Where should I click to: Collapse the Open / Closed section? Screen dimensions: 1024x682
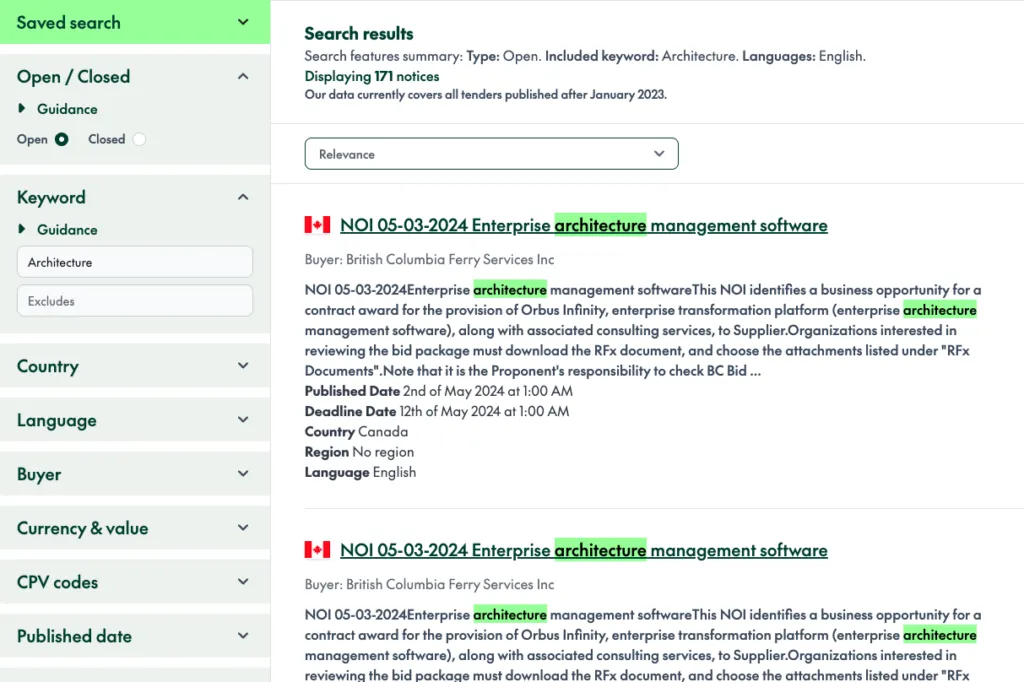[x=243, y=76]
